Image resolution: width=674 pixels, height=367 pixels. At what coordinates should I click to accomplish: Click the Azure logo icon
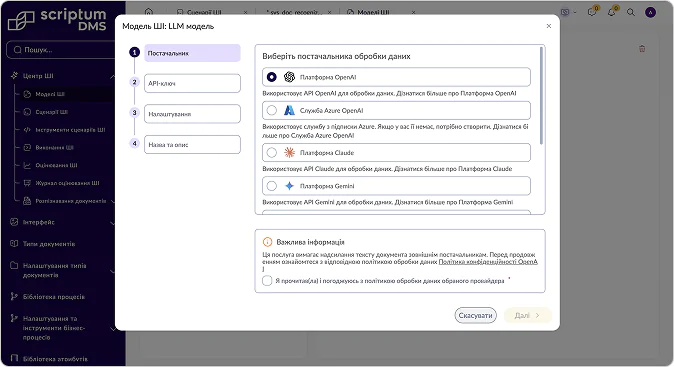[289, 110]
